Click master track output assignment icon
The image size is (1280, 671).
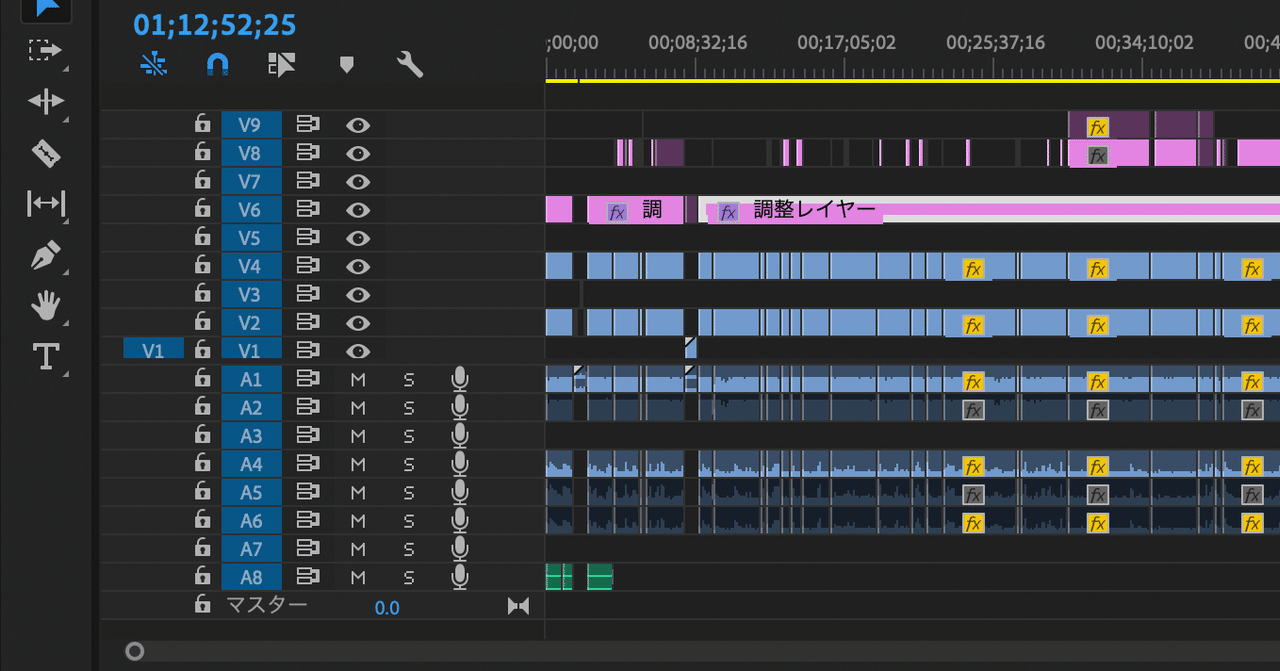click(518, 605)
